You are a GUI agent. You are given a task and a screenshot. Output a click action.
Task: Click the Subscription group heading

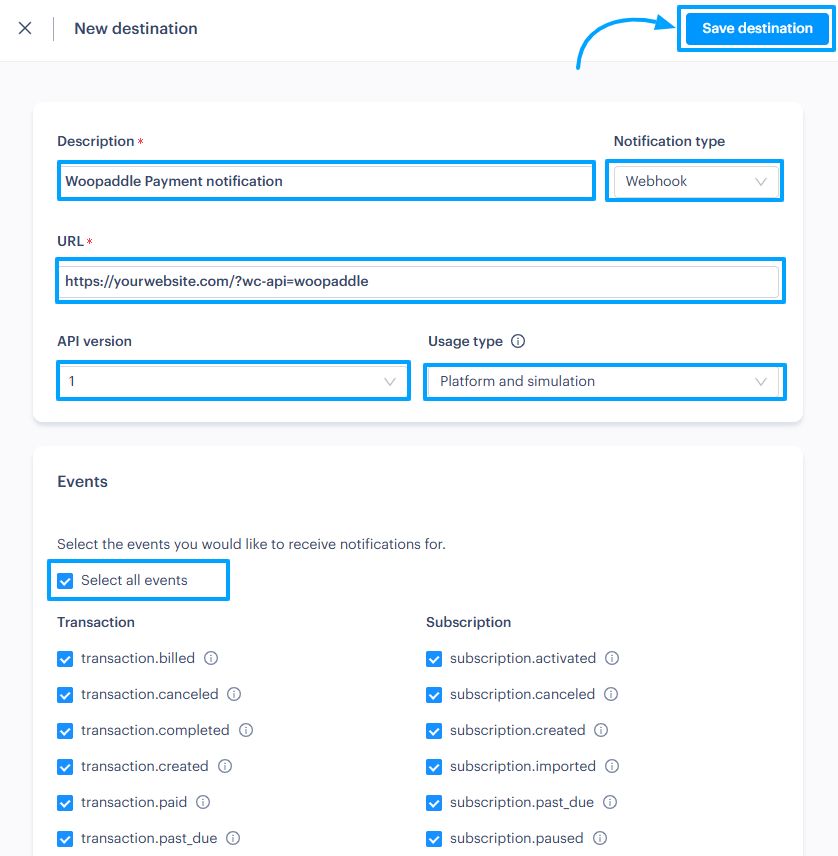pos(468,622)
